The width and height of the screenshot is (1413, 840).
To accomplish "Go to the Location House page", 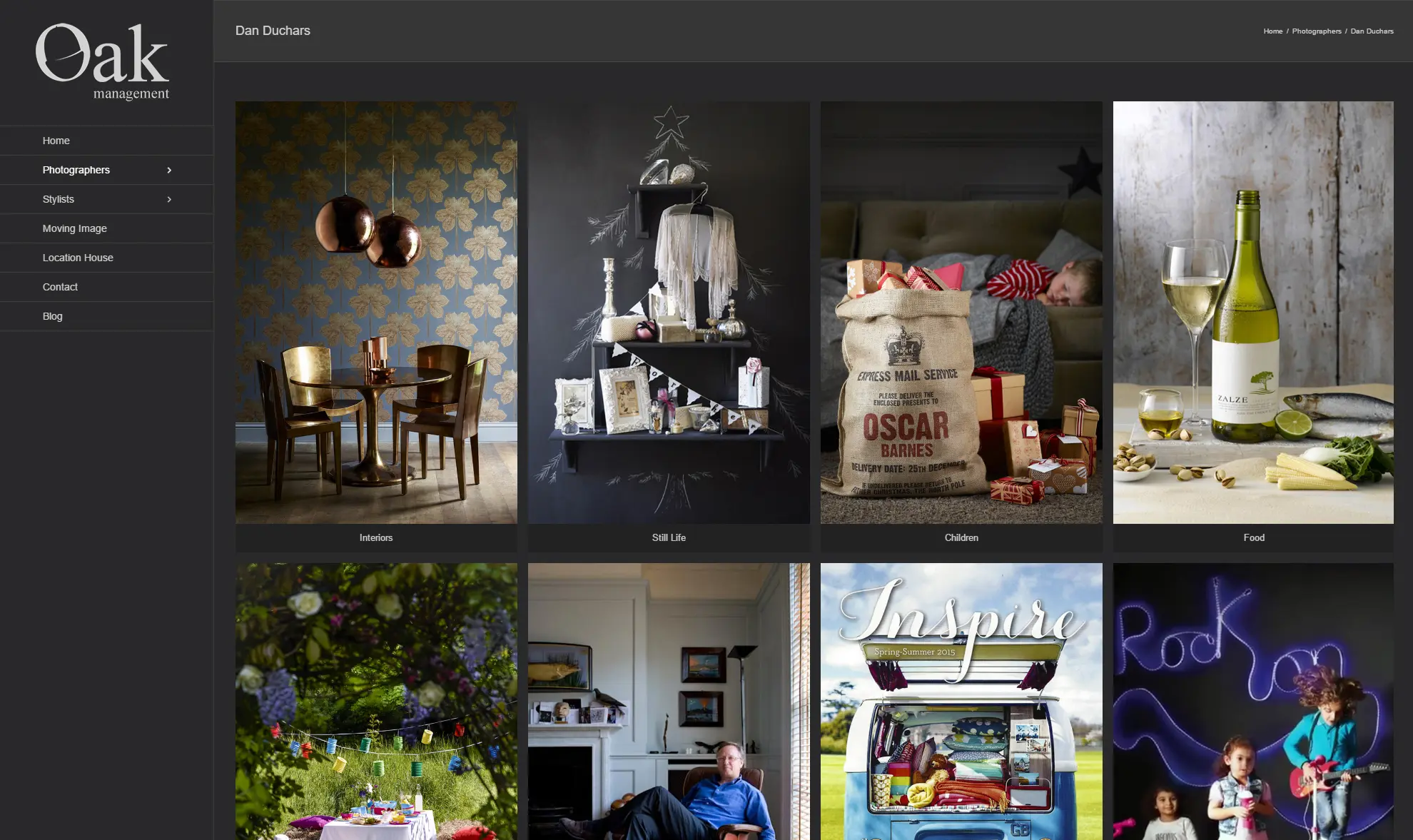I will (78, 258).
